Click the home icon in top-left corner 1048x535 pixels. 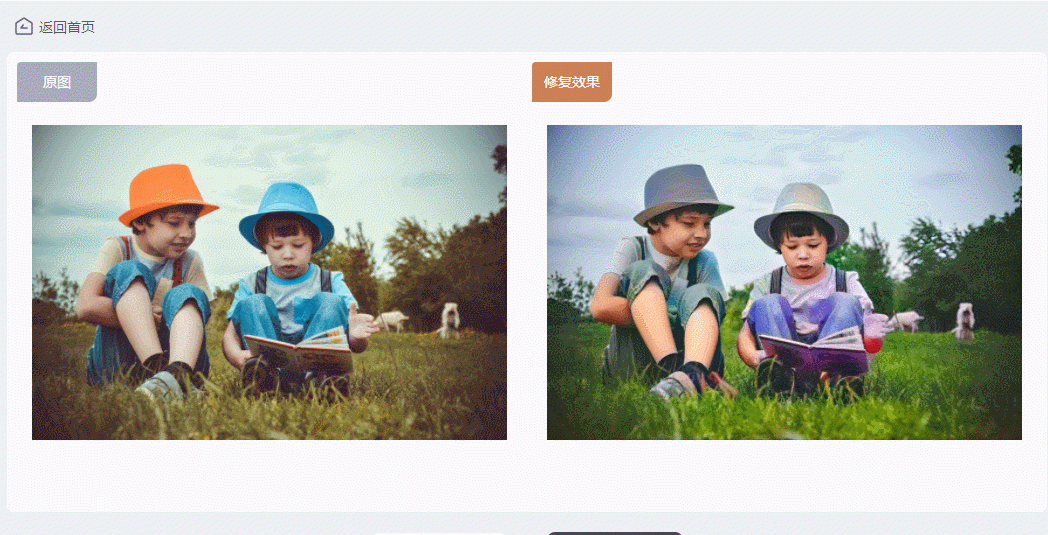point(24,27)
